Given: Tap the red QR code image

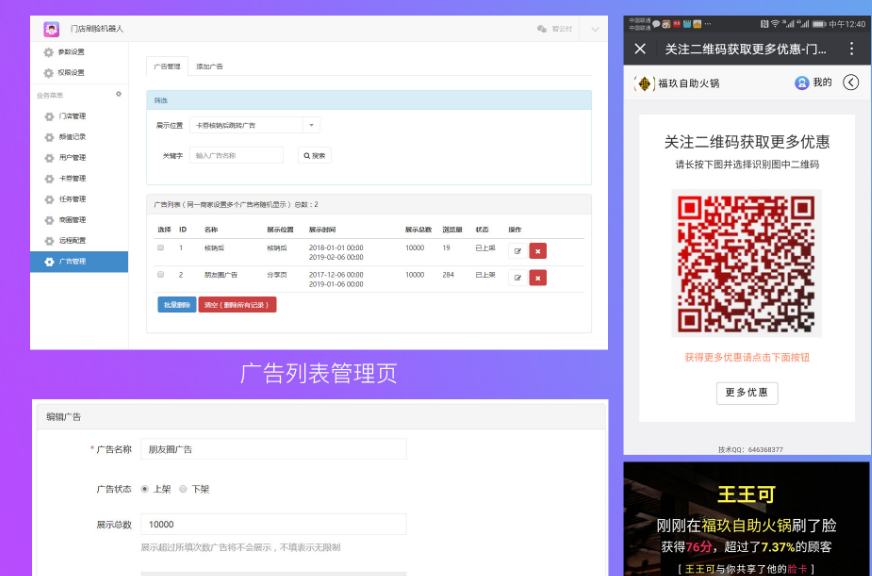Looking at the screenshot, I should click(746, 263).
